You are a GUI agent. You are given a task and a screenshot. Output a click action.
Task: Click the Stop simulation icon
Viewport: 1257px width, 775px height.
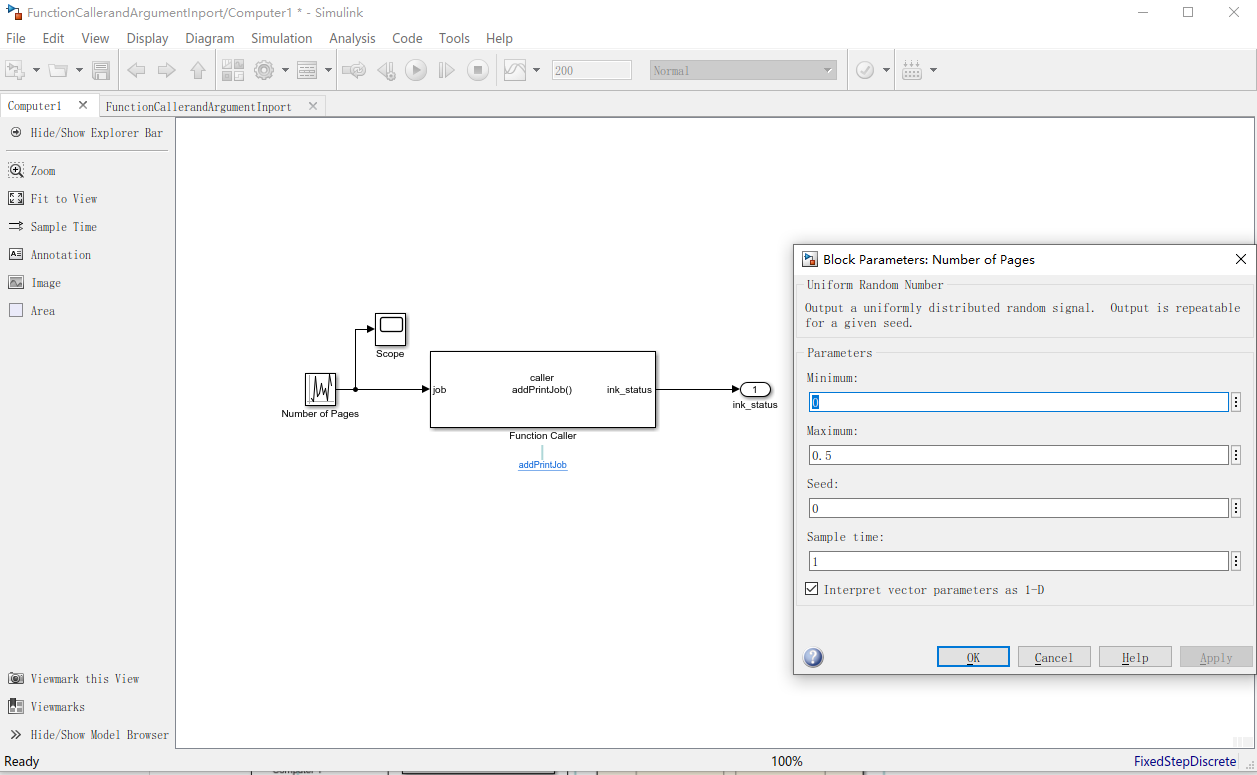[x=480, y=70]
